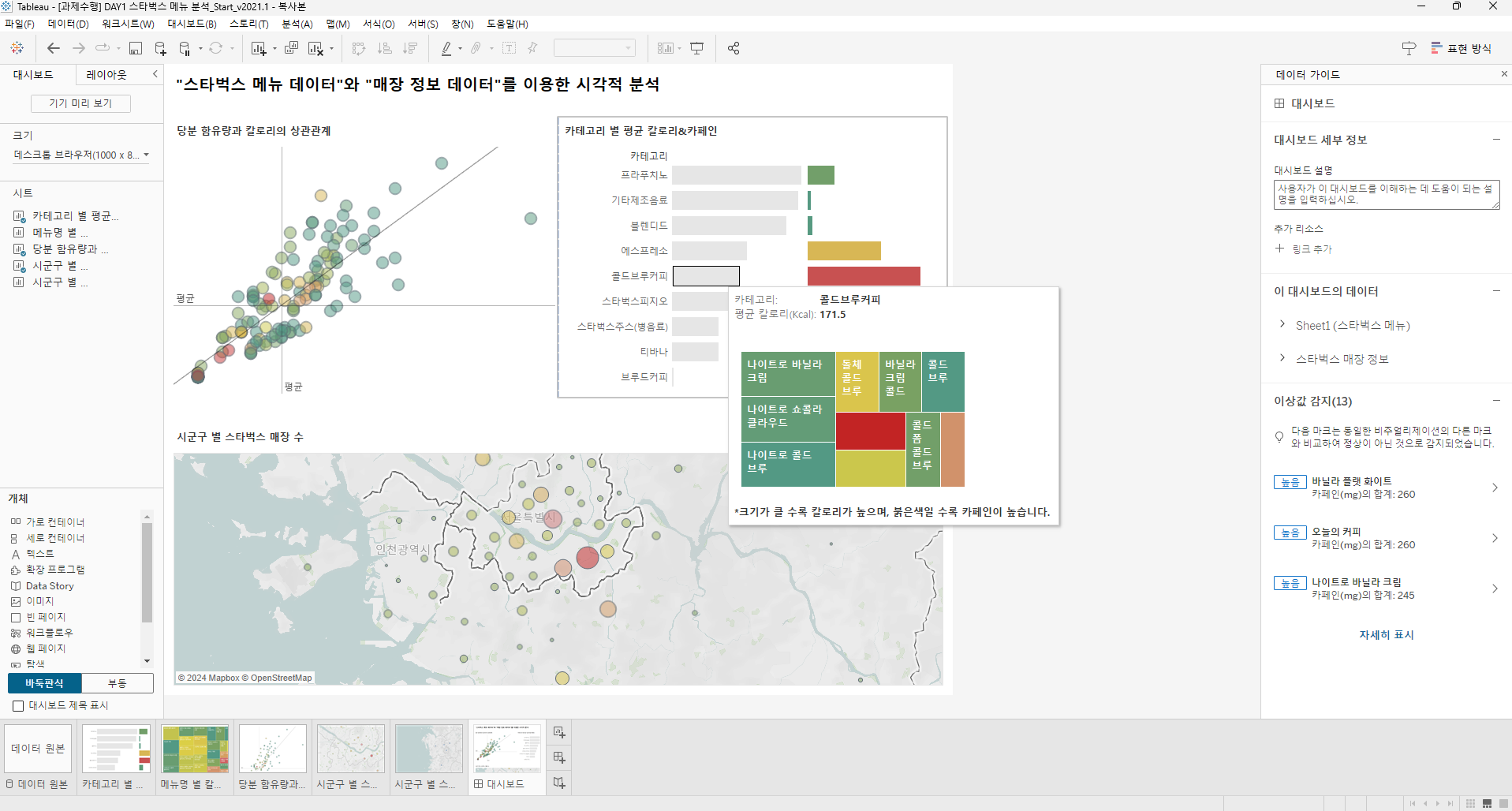Toggle the sheet sorter grid view in the status bar

coord(1470,803)
